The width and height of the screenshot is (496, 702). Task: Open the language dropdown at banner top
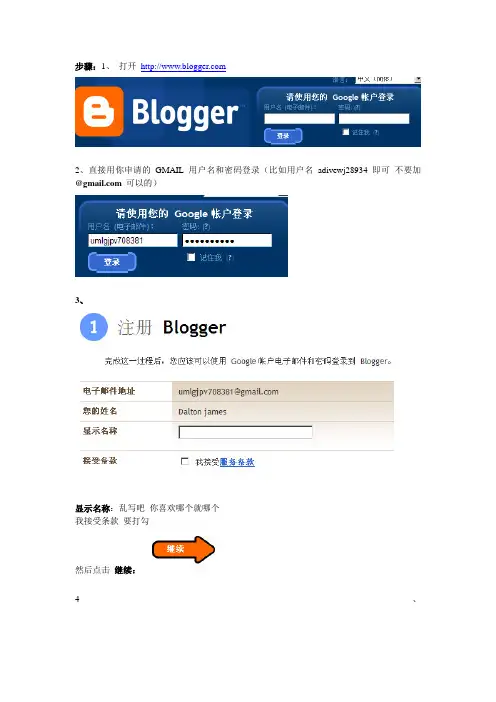coord(388,80)
